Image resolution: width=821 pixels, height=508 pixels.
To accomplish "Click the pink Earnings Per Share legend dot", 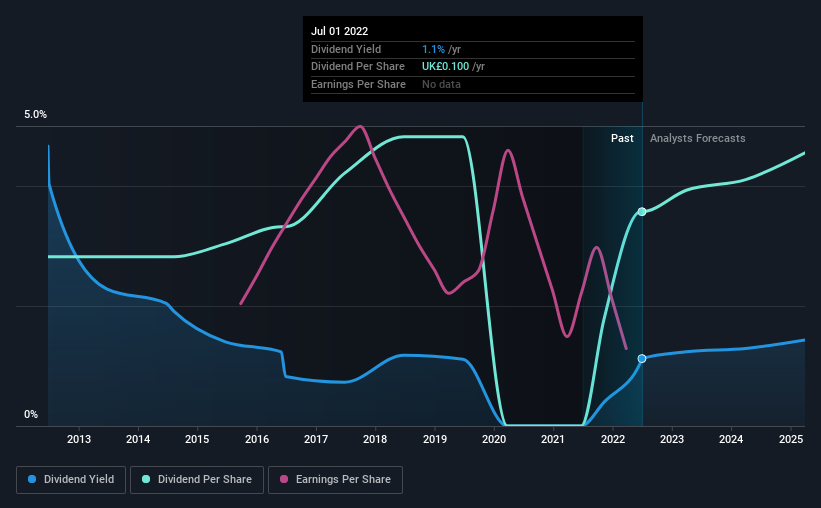I will point(284,479).
